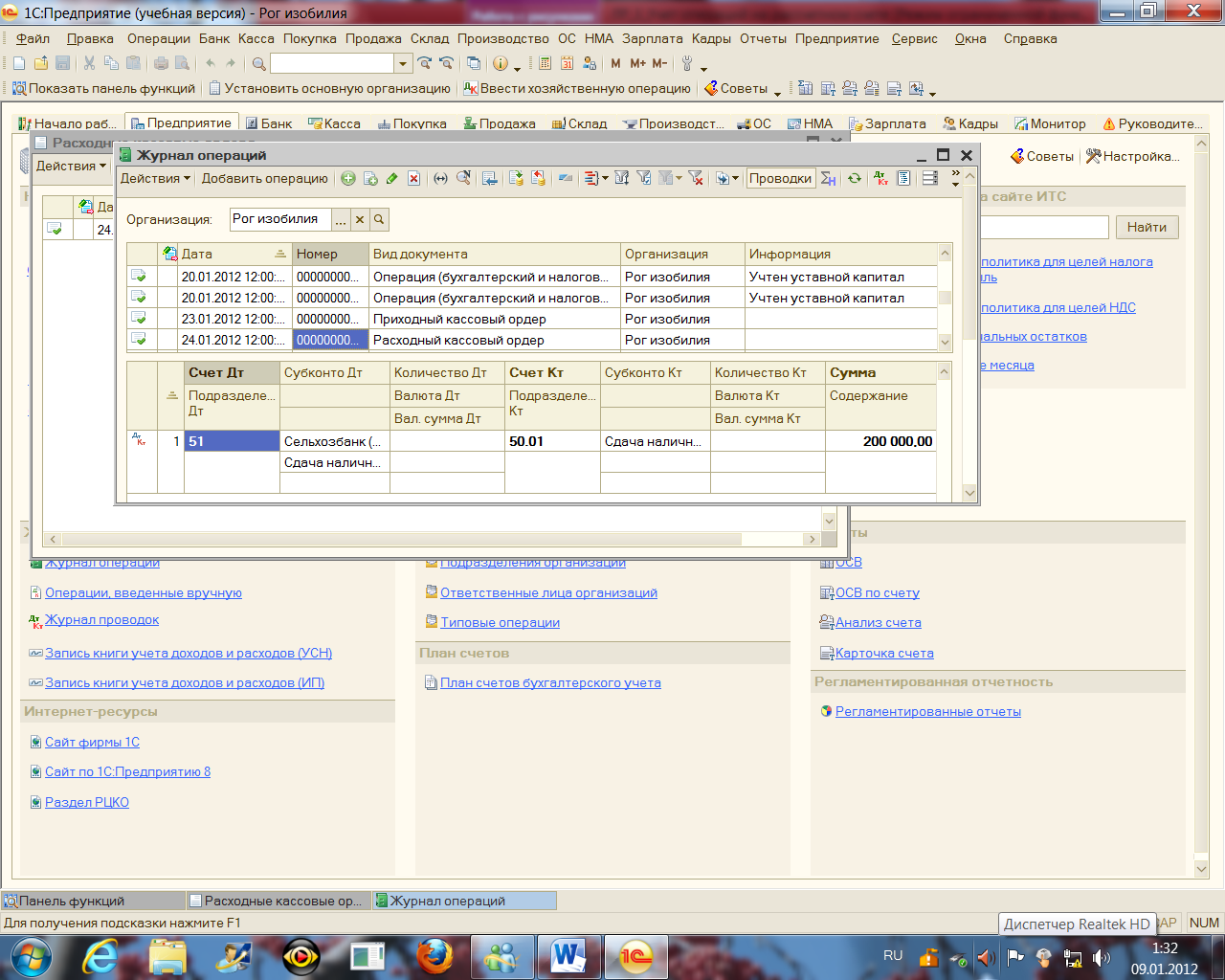Click the ИТС search input field
The height and width of the screenshot is (980, 1225).
pyautogui.click(x=1044, y=227)
